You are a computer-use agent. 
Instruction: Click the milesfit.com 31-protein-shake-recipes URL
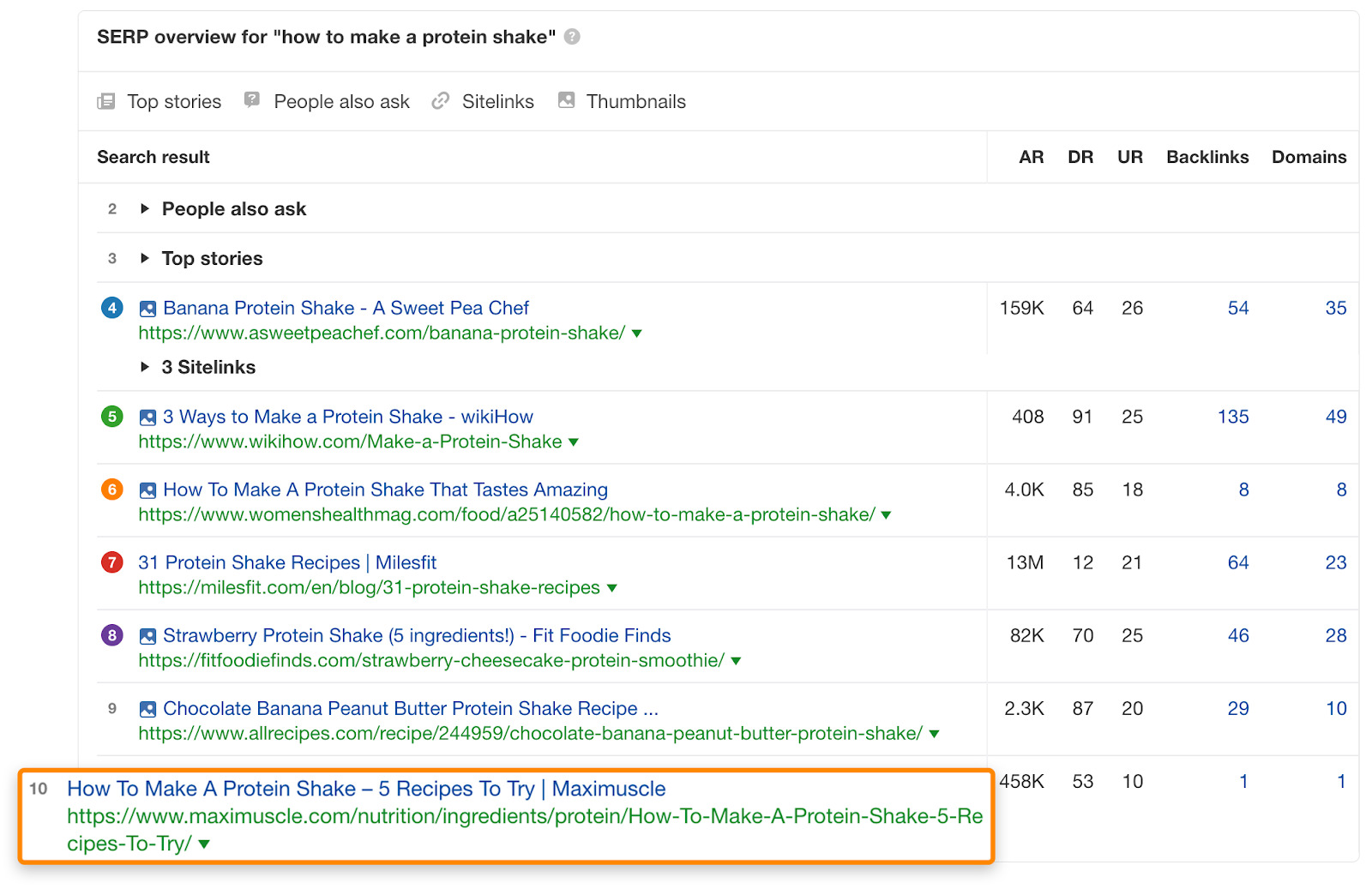369,587
